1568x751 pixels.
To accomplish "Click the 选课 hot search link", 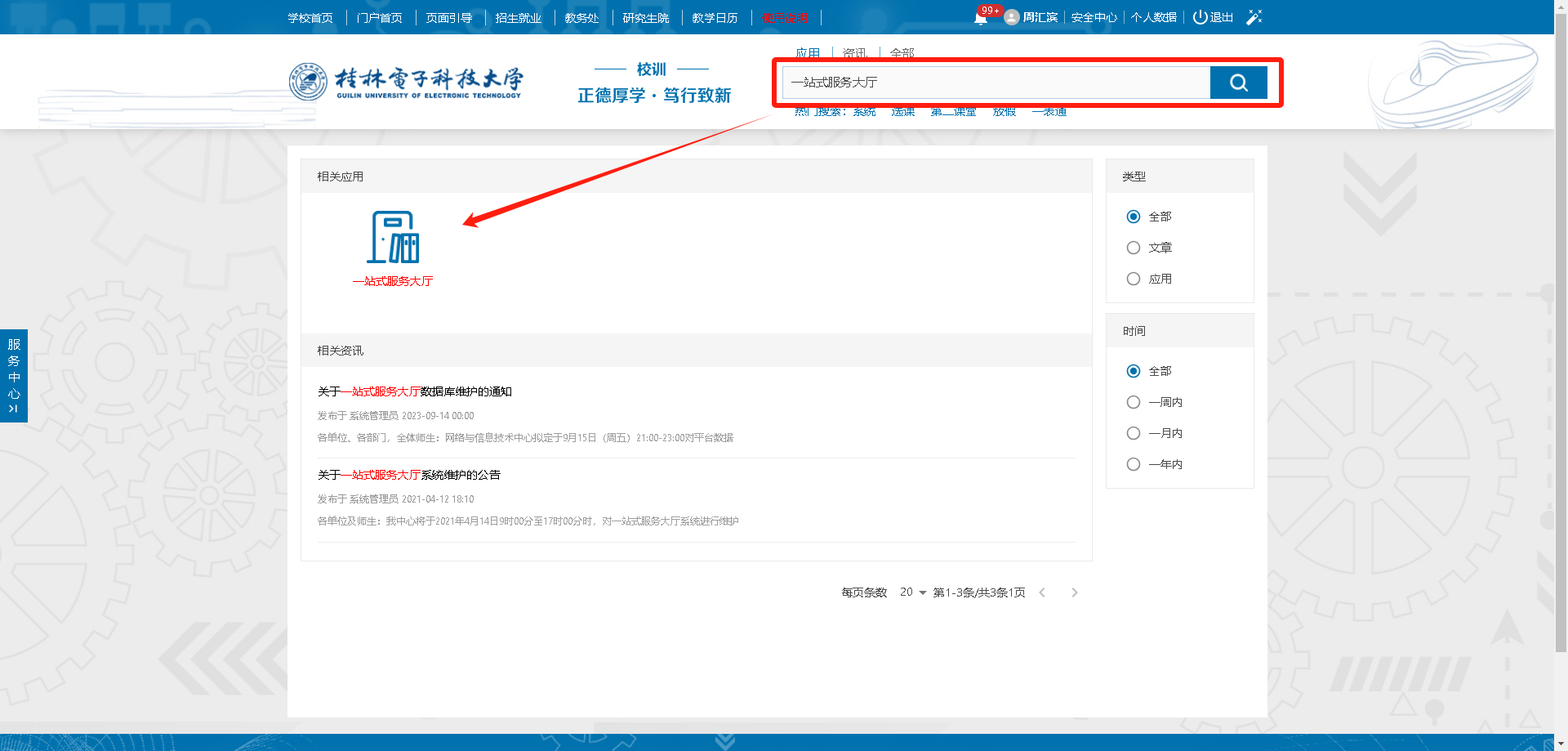I will (x=902, y=112).
